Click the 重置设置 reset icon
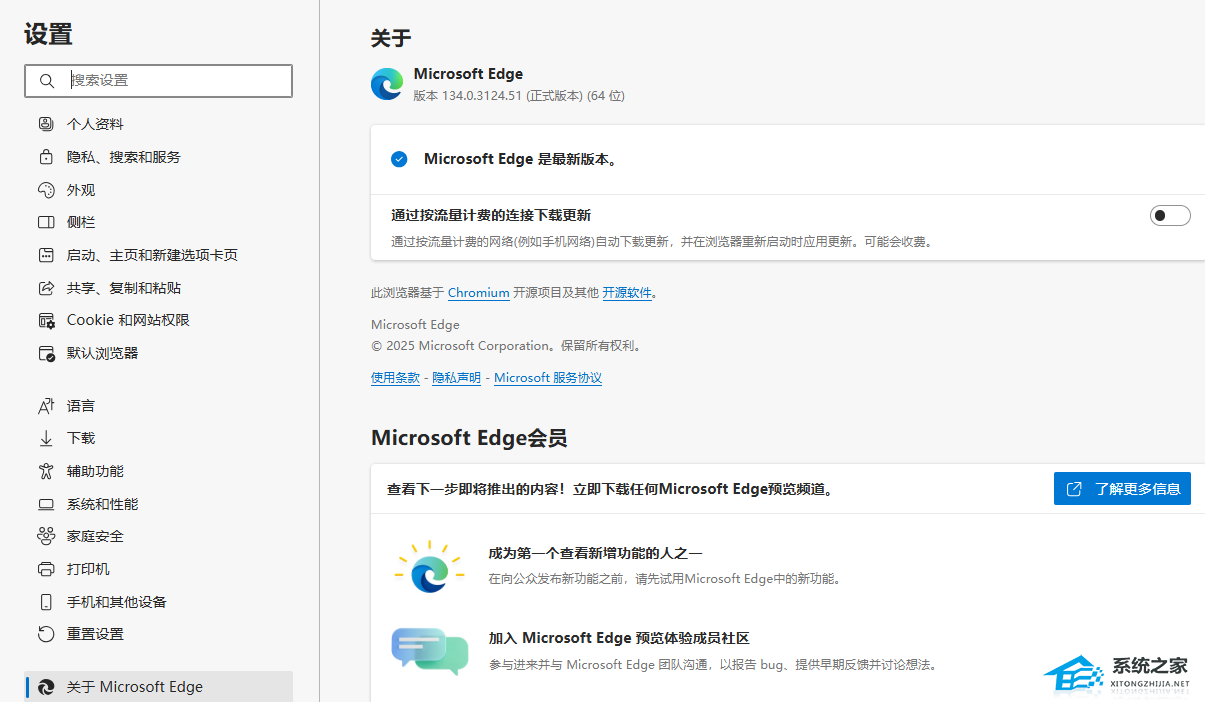The height and width of the screenshot is (702, 1205). [46, 634]
